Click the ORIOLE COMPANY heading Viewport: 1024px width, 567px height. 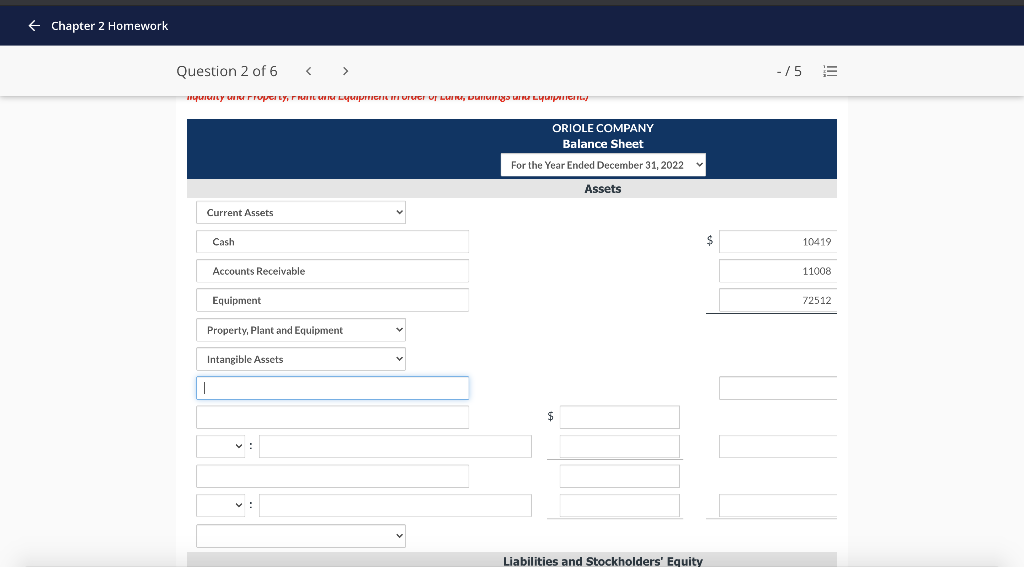(x=603, y=128)
